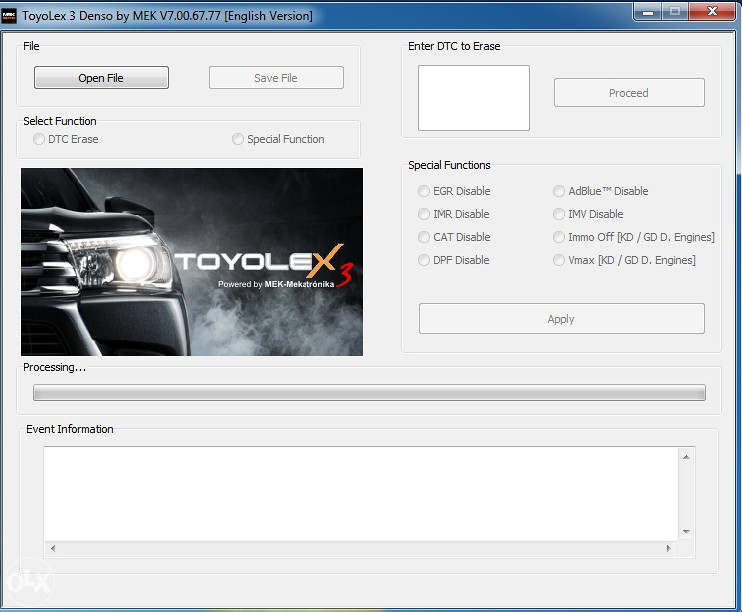Image resolution: width=742 pixels, height=612 pixels.
Task: Click the Proceed button
Action: click(629, 93)
